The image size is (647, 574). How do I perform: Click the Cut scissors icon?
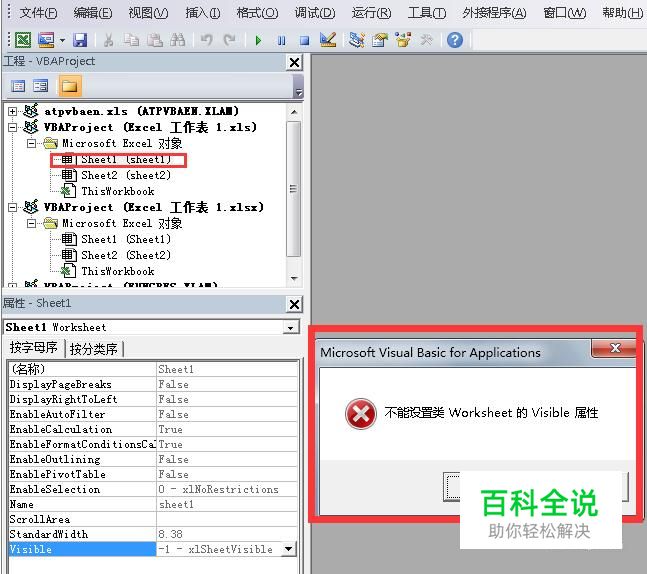pyautogui.click(x=109, y=40)
